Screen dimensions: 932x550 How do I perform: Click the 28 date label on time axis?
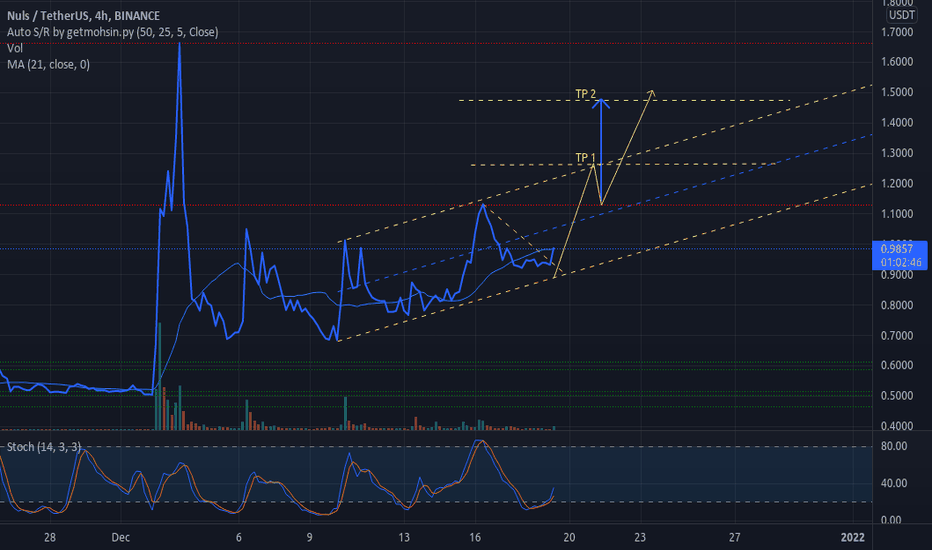point(50,538)
